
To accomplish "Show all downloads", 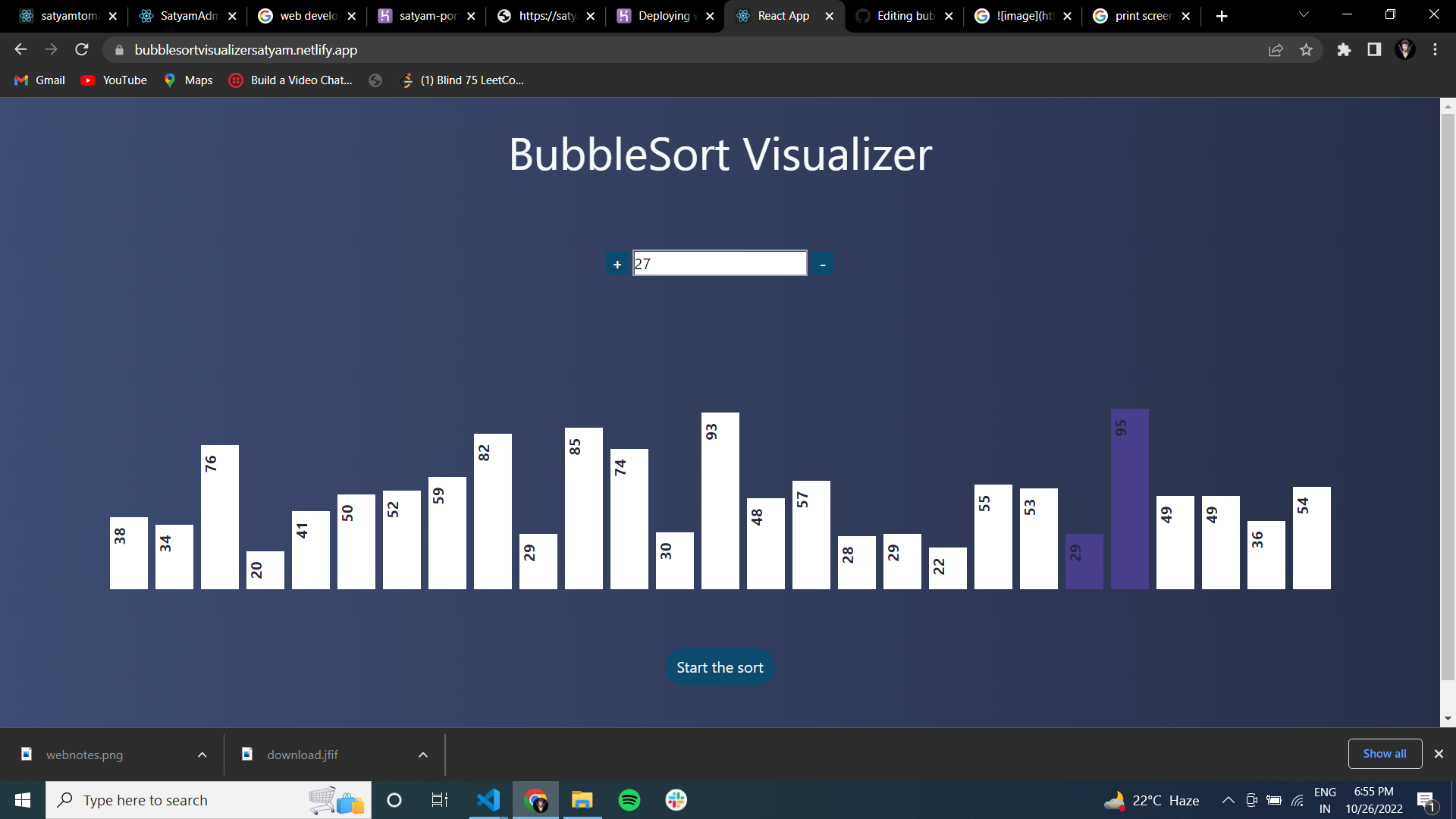I will pyautogui.click(x=1384, y=753).
